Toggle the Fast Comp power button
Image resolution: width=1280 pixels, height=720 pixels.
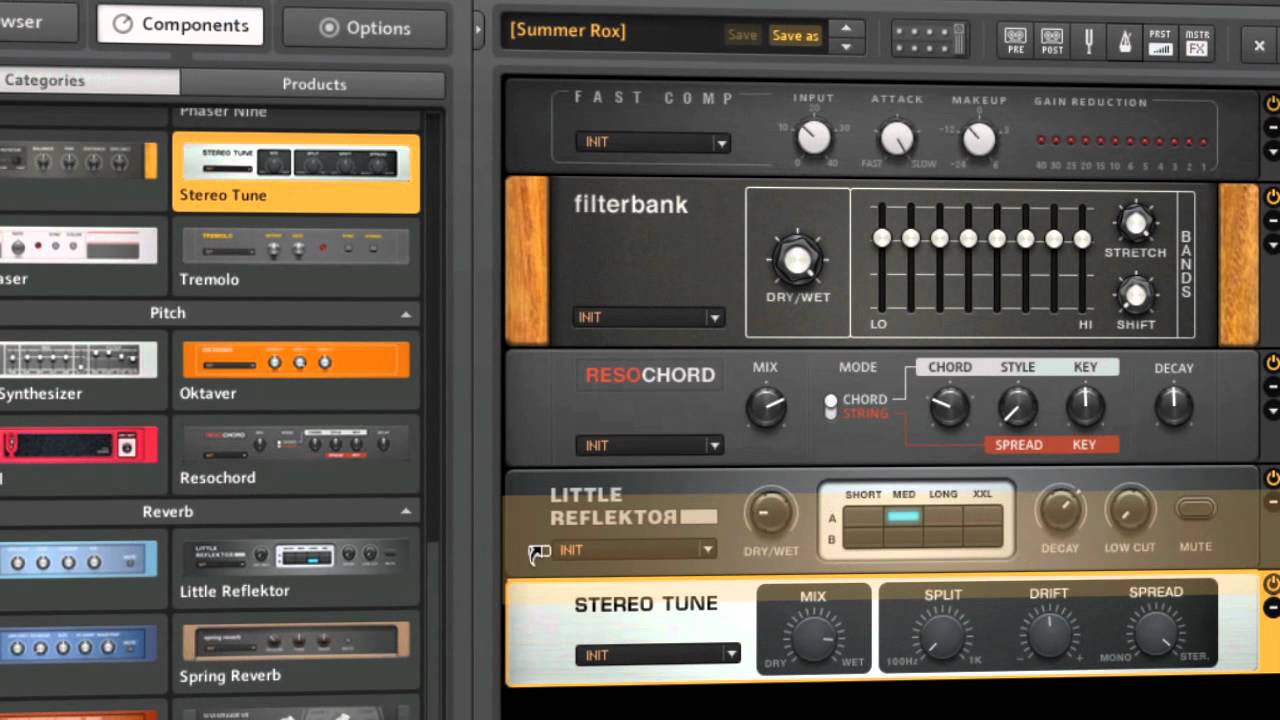click(1272, 102)
